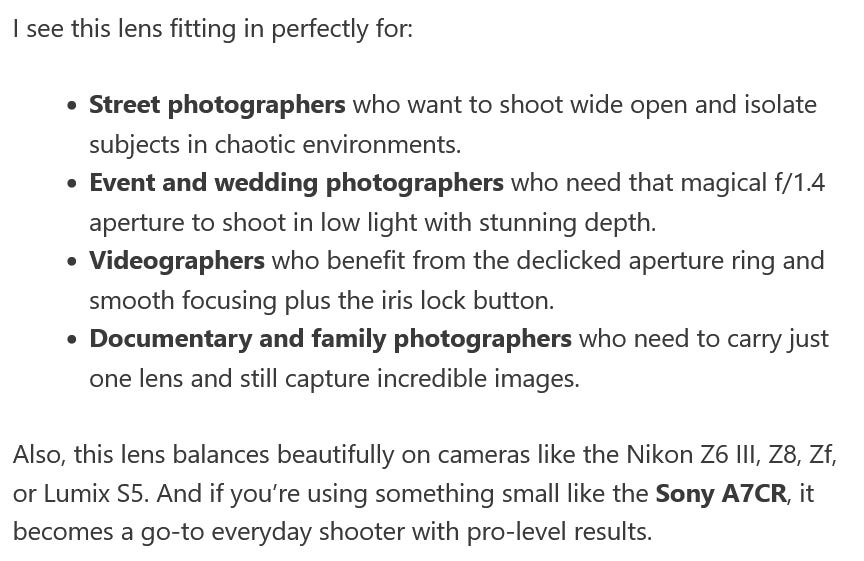Click the bold 'Event and wedding photographers' text
The height and width of the screenshot is (561, 864).
tap(296, 183)
